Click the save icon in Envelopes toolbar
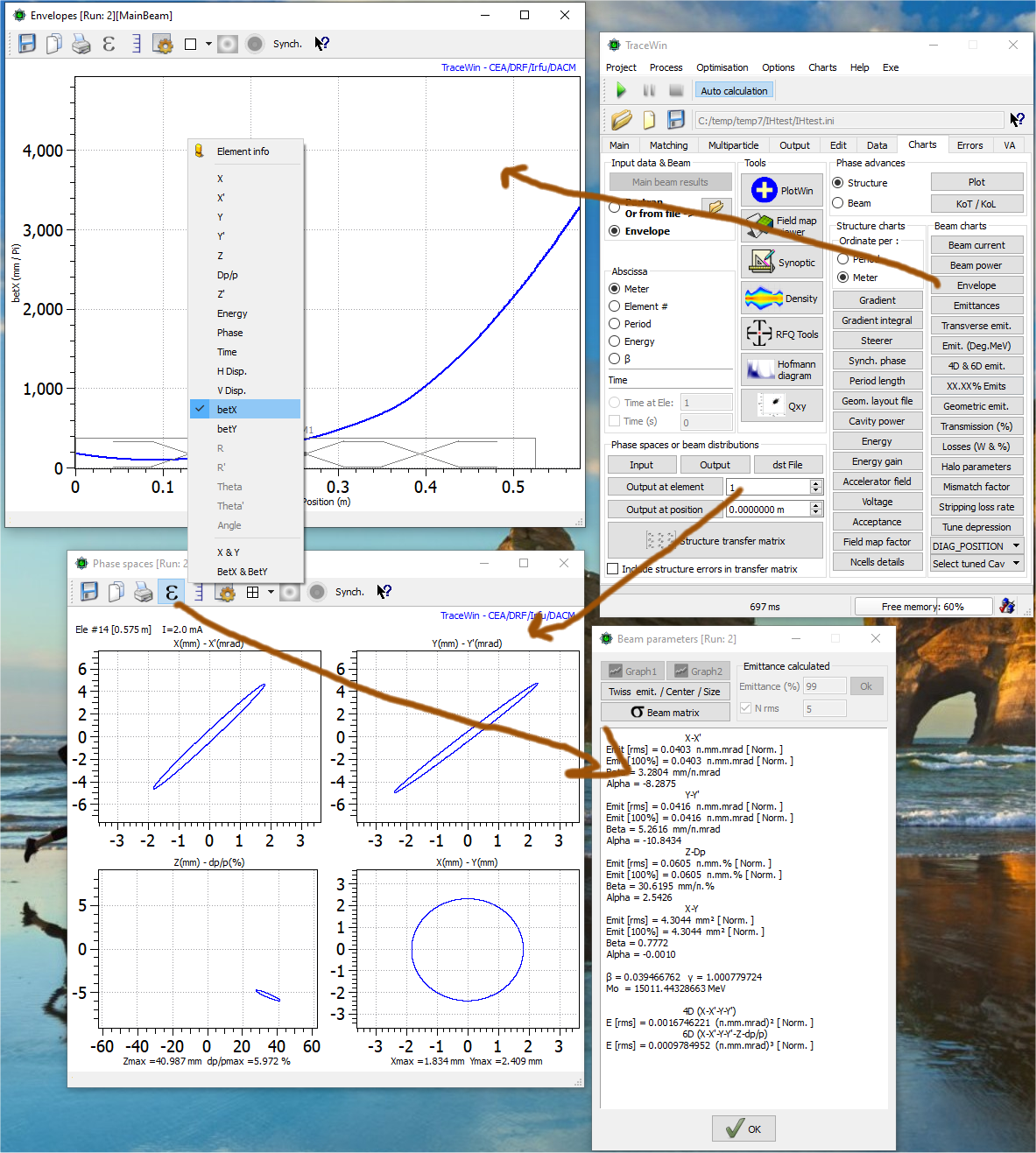Viewport: 1036px width, 1153px height. [27, 44]
